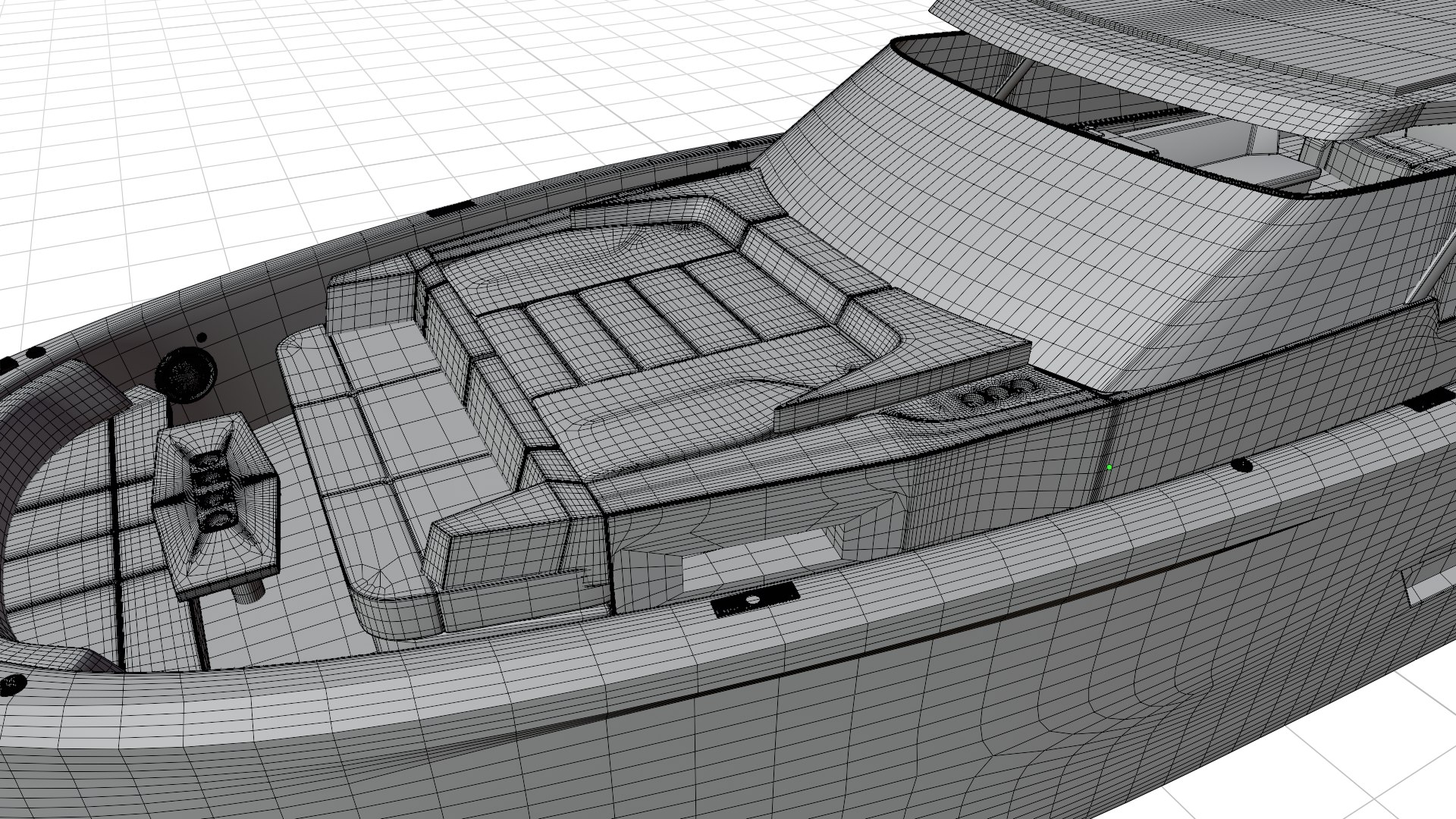
Task: Select the black cleat plate on the near gunwale
Action: pyautogui.click(x=754, y=599)
